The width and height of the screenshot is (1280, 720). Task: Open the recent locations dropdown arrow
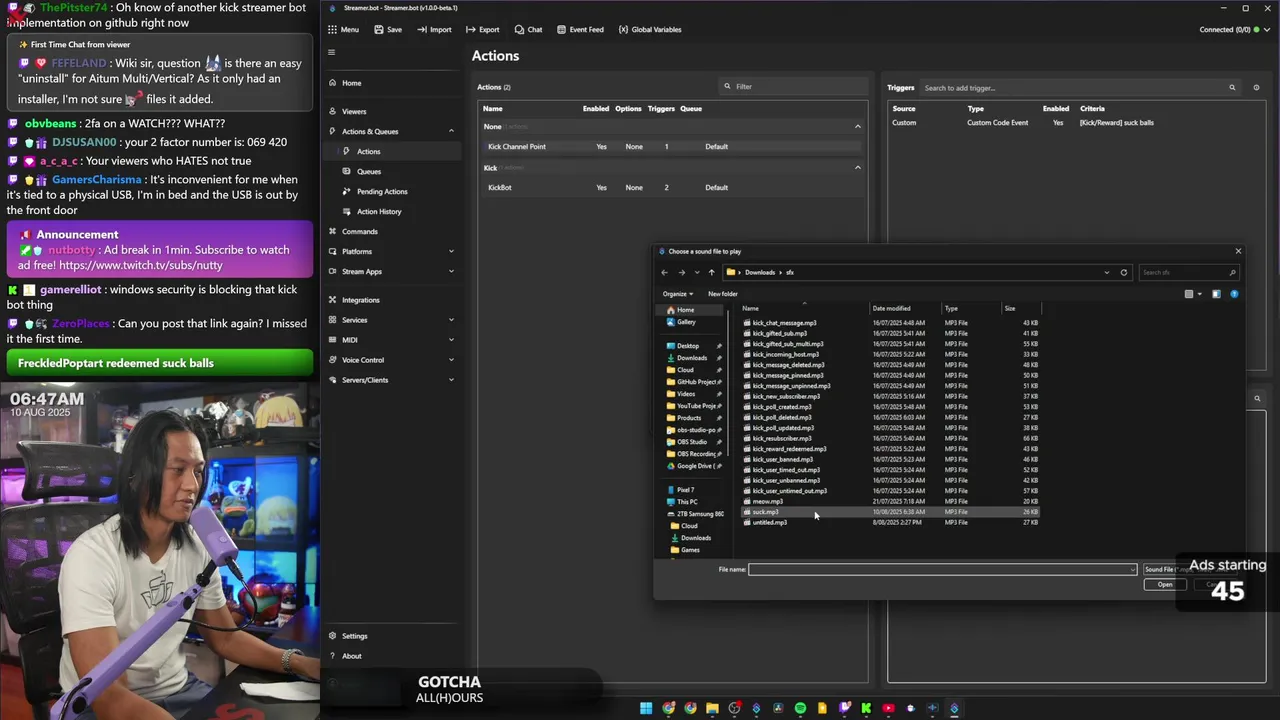[x=697, y=272]
